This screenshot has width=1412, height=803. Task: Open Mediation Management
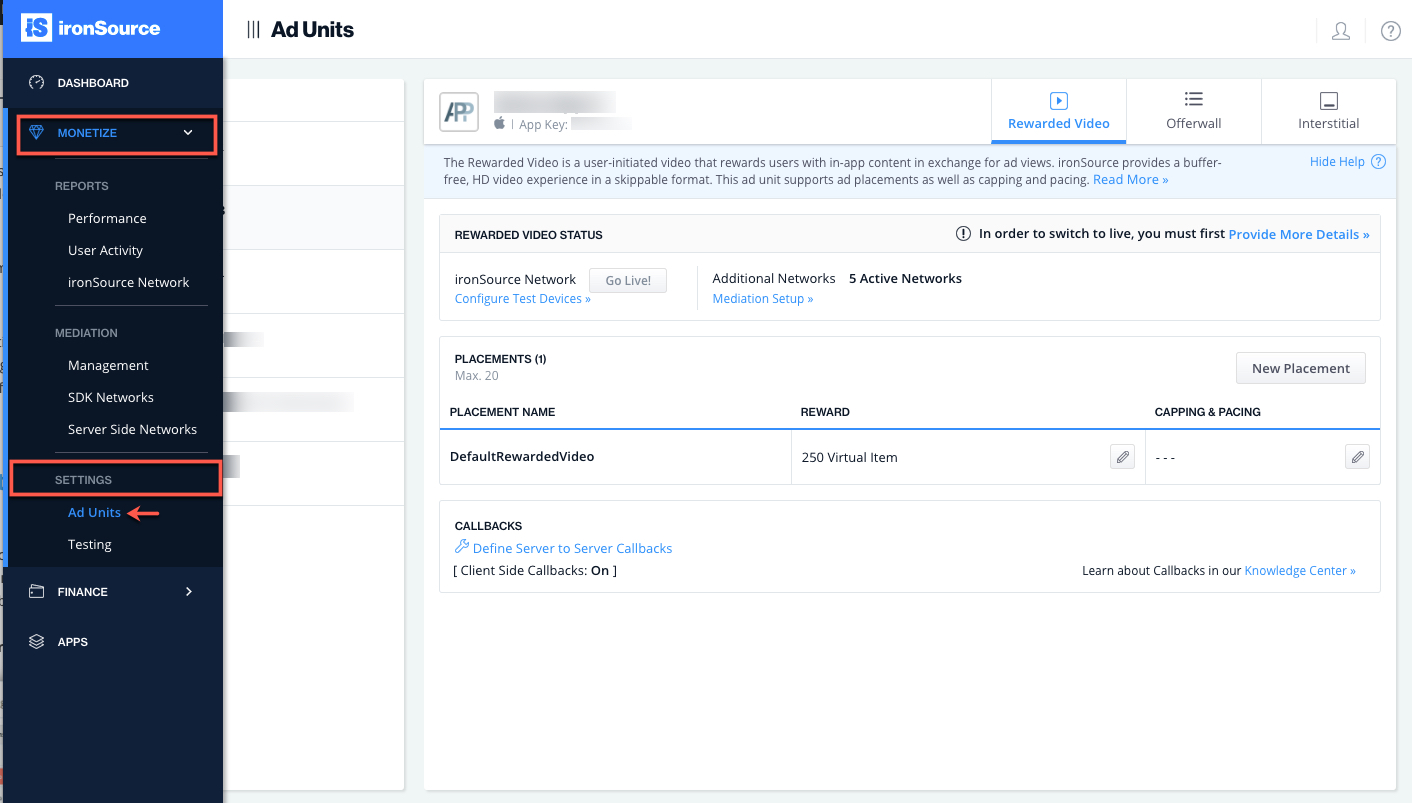pyautogui.click(x=108, y=365)
